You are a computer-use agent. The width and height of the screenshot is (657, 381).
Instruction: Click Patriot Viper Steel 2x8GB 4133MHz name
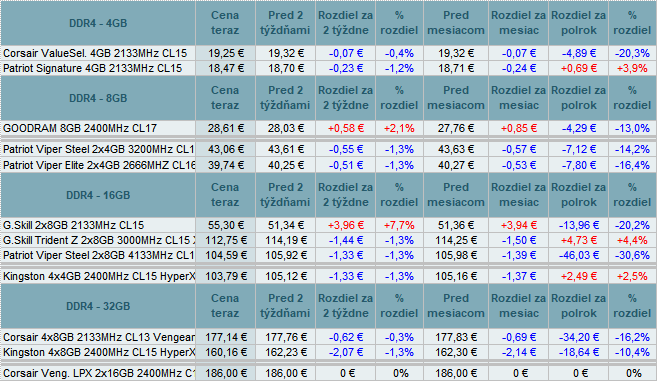[98, 255]
